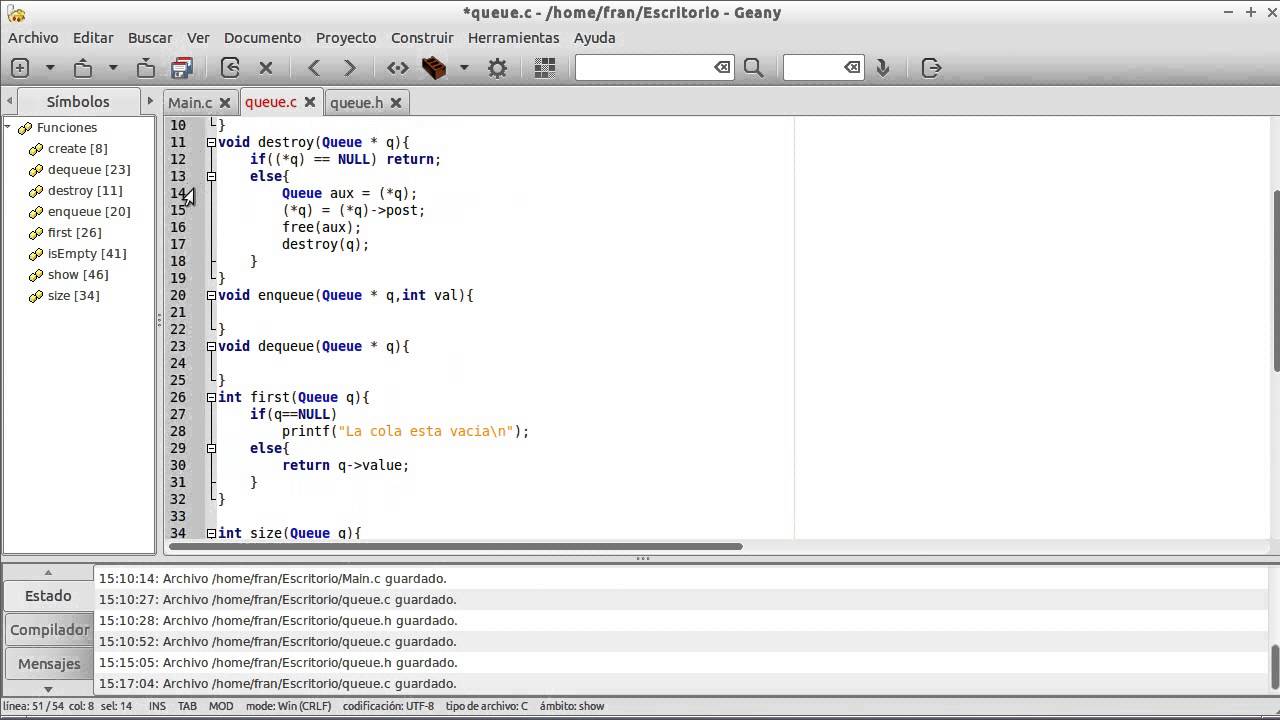Click the editor horizontal scrollbar

[x=456, y=546]
